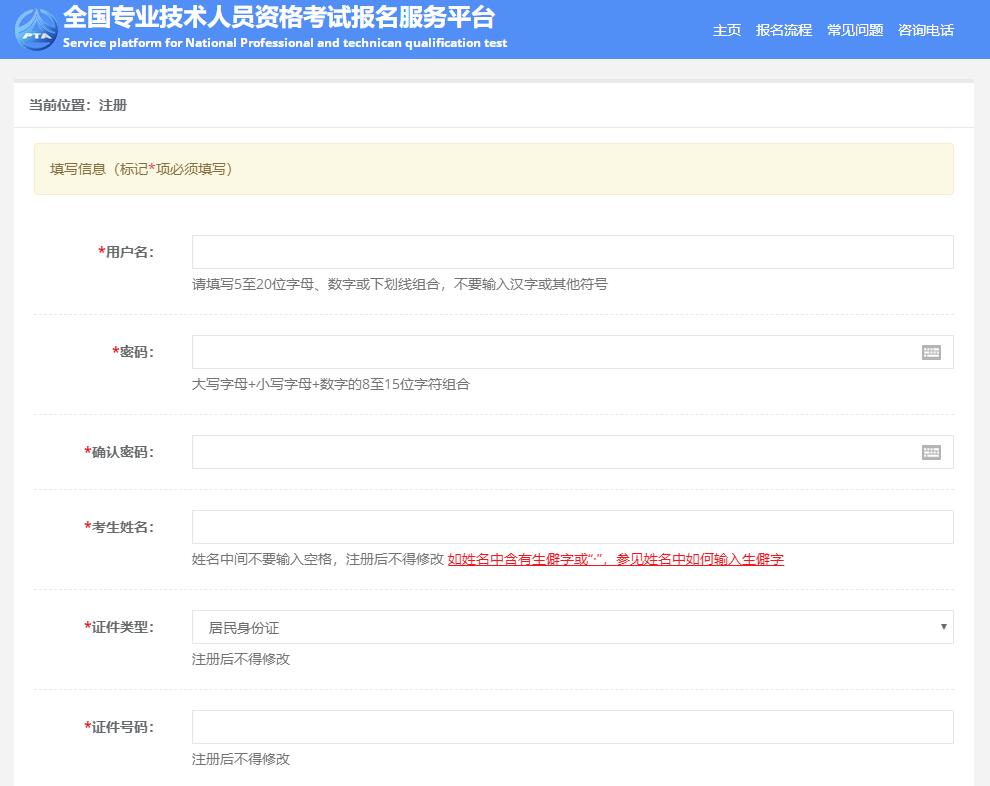Click the *用户名 field label
This screenshot has height=786, width=990.
(126, 252)
